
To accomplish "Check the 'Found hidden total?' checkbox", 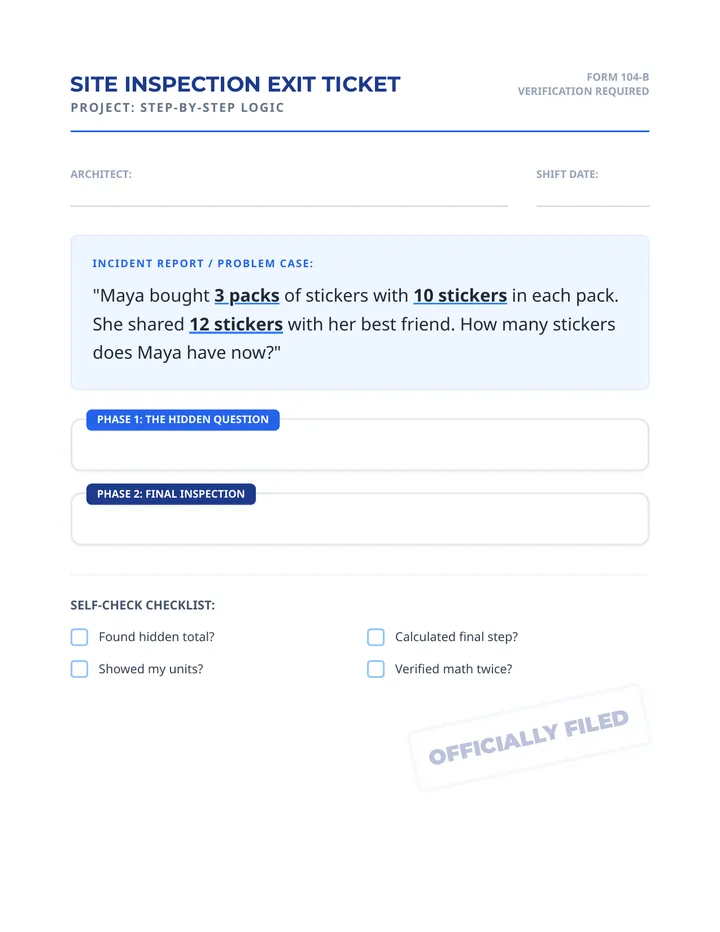I will [x=79, y=637].
